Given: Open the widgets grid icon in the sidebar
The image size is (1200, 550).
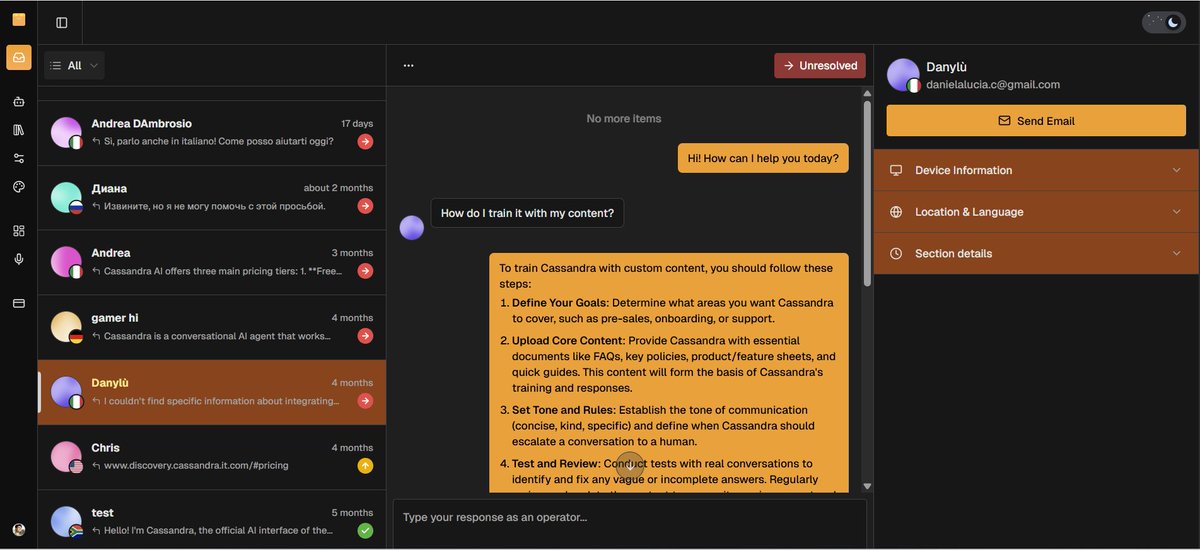Looking at the screenshot, I should point(19,231).
